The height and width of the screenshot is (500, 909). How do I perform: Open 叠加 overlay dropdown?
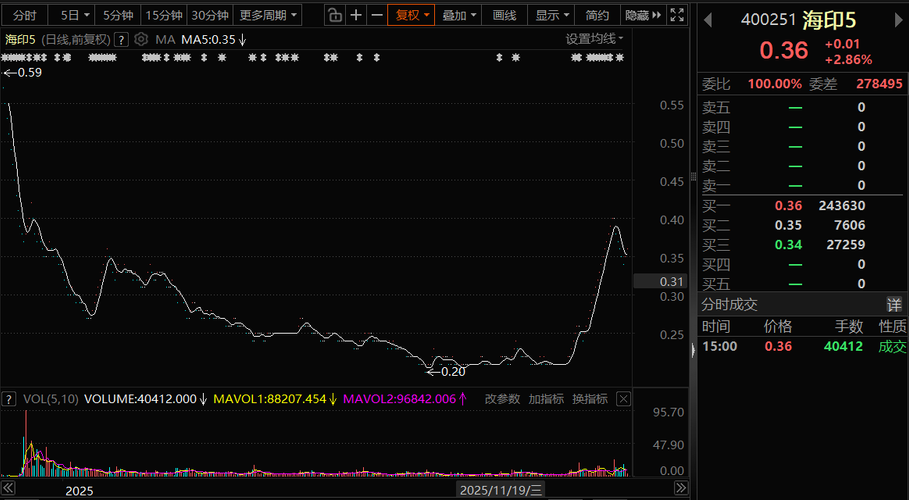pos(459,15)
